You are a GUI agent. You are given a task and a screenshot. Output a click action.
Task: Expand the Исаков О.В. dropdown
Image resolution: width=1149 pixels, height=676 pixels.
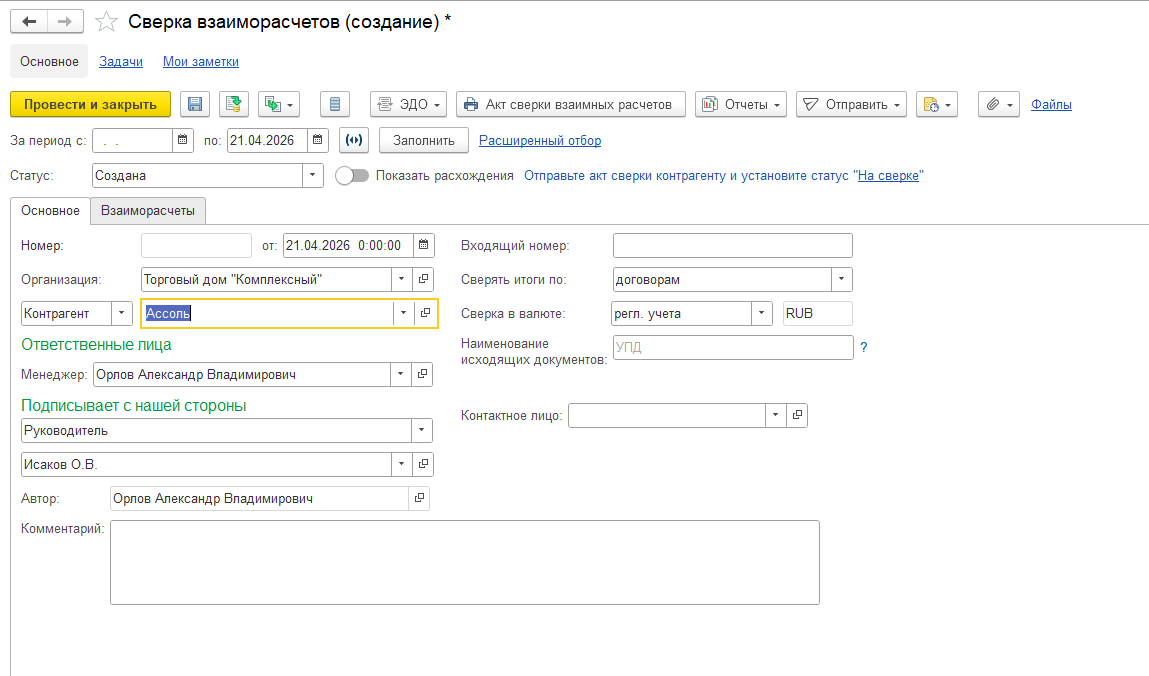402,464
